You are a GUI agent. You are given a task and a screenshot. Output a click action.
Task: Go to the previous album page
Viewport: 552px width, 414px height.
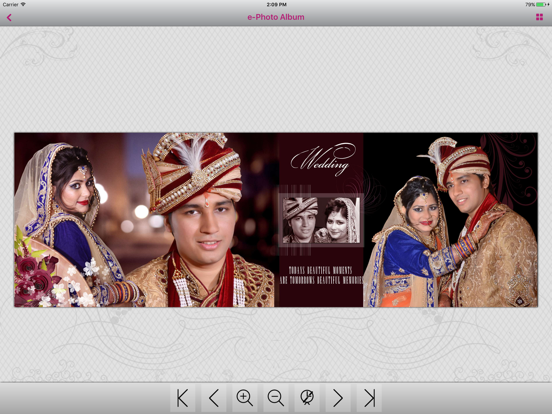click(x=214, y=398)
